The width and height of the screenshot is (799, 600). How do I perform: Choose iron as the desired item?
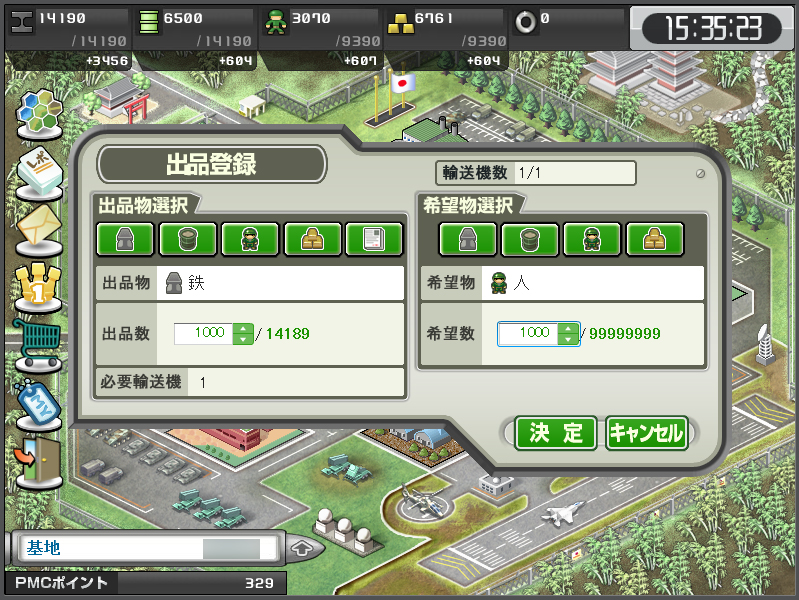(467, 239)
